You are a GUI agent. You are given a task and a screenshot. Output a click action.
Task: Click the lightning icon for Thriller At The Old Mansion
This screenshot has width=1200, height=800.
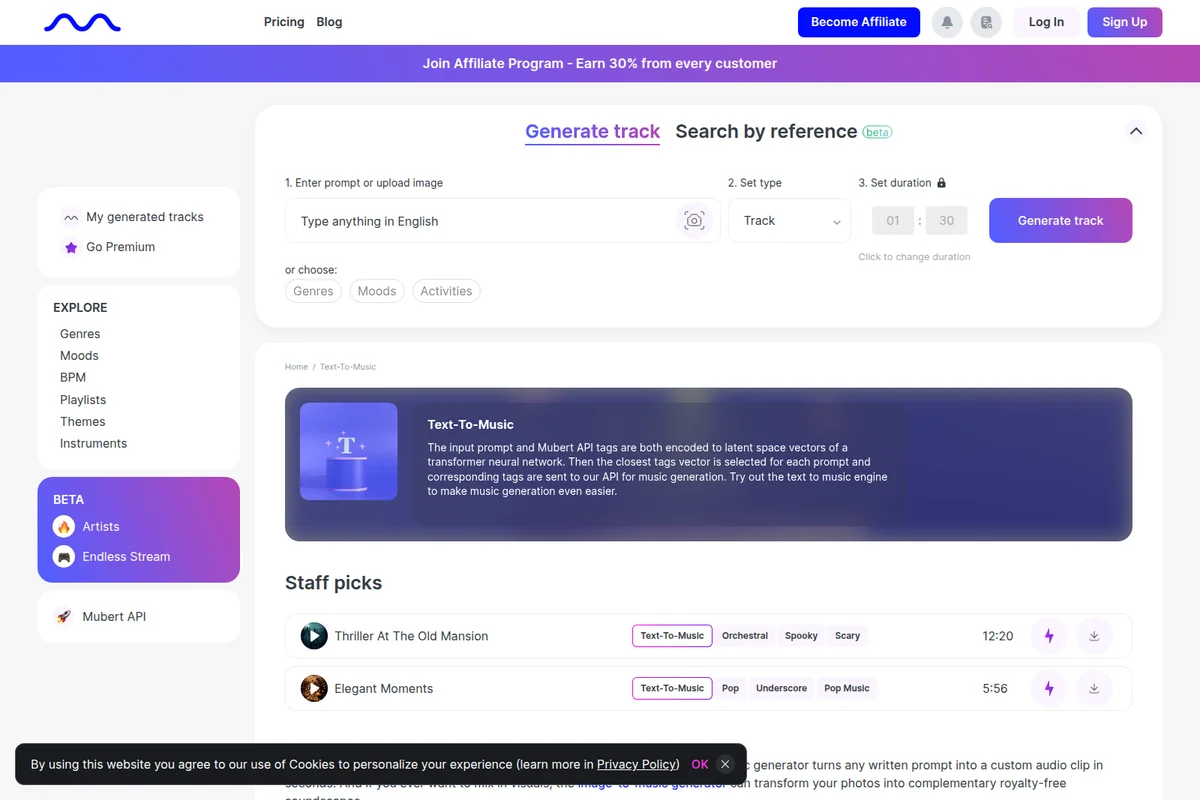click(1048, 635)
